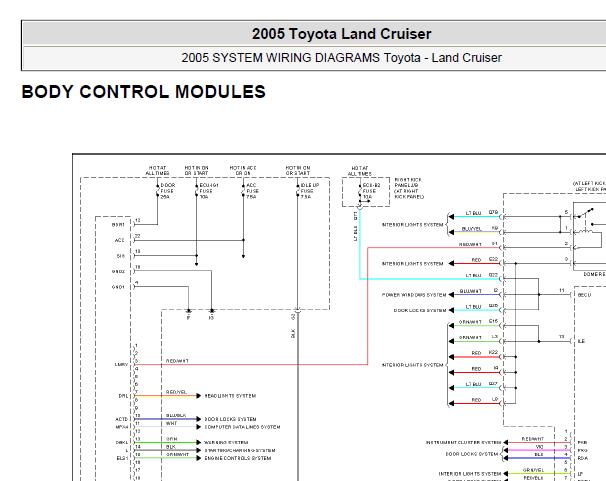Click the RED/YEL wire color label
Image resolution: width=606 pixels, height=481 pixels.
tap(176, 392)
